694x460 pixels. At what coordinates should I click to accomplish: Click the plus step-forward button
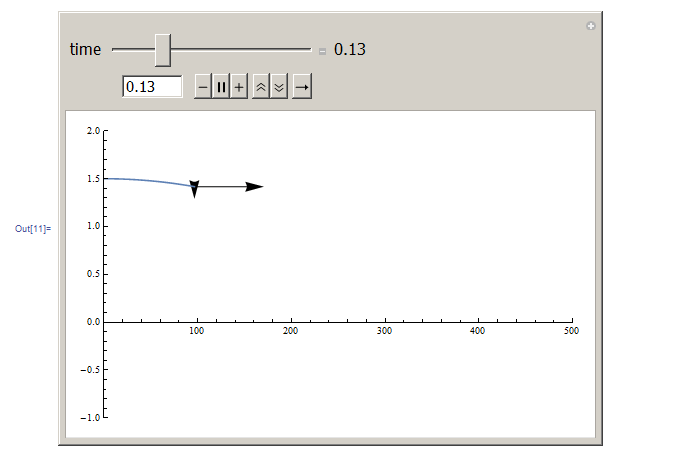tap(239, 86)
